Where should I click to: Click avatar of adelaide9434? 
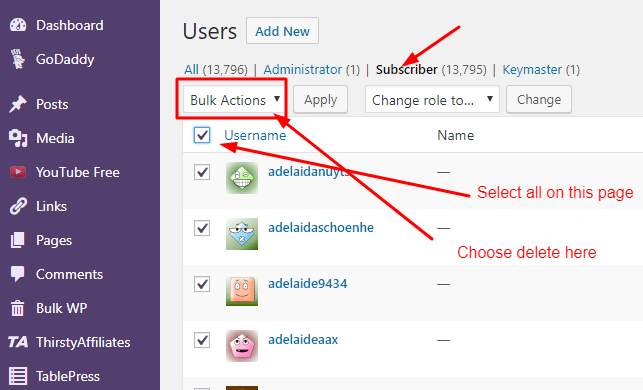pyautogui.click(x=242, y=290)
